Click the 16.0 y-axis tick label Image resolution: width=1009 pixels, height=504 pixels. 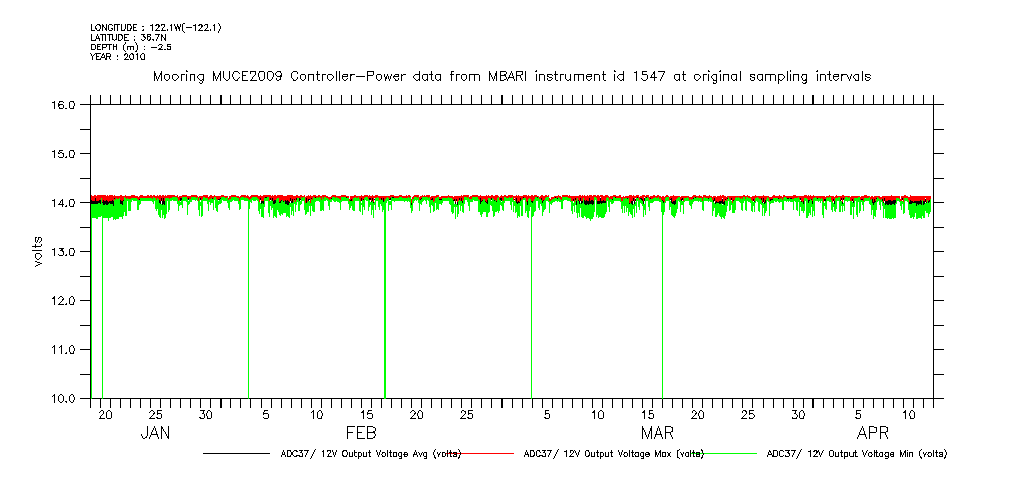[65, 105]
